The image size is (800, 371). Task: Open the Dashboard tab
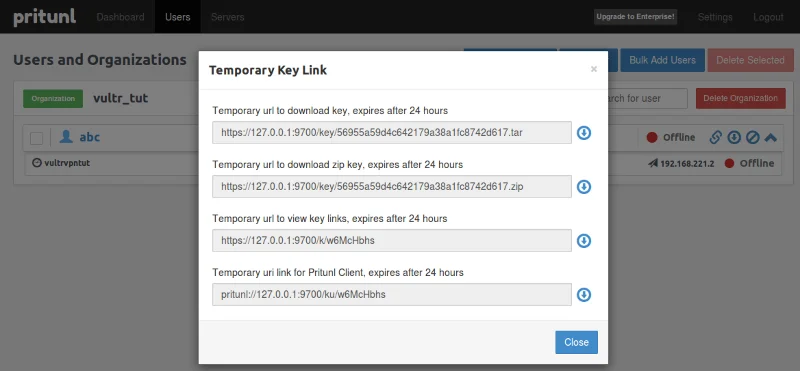(x=120, y=17)
